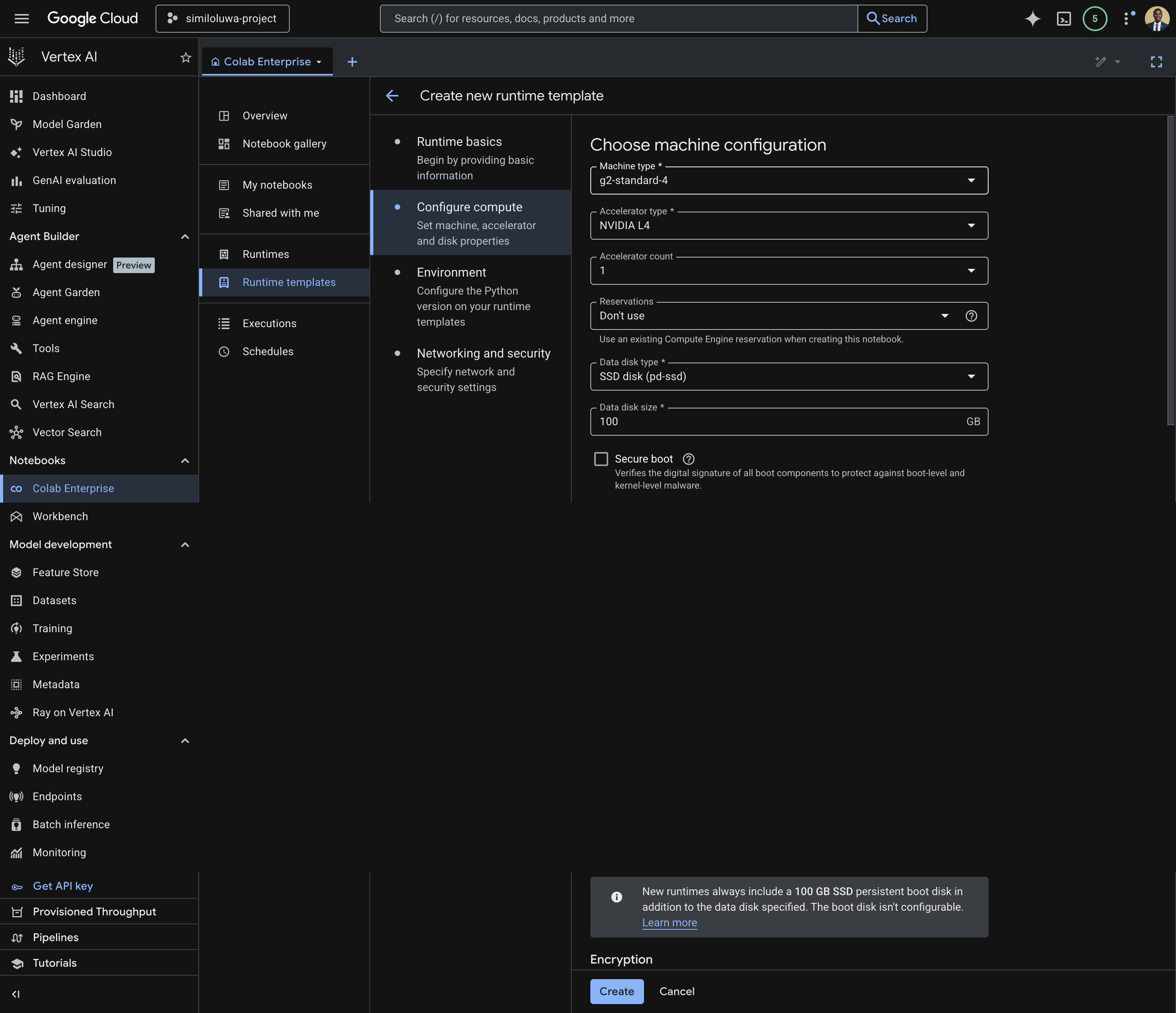This screenshot has height=1013, width=1176.
Task: Toggle full screen icon in tab bar
Action: pyautogui.click(x=1156, y=62)
